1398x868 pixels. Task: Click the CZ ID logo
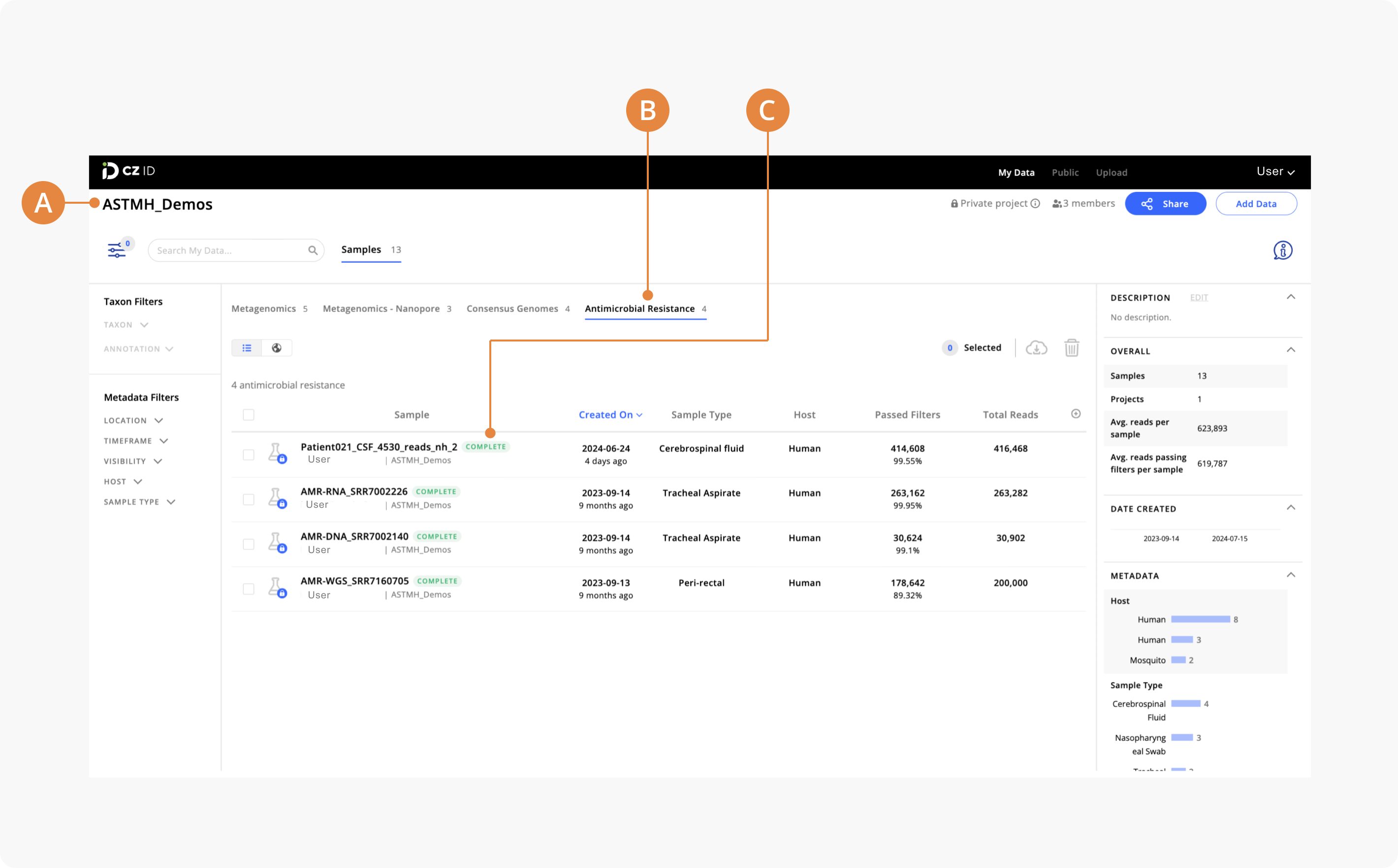[x=128, y=171]
